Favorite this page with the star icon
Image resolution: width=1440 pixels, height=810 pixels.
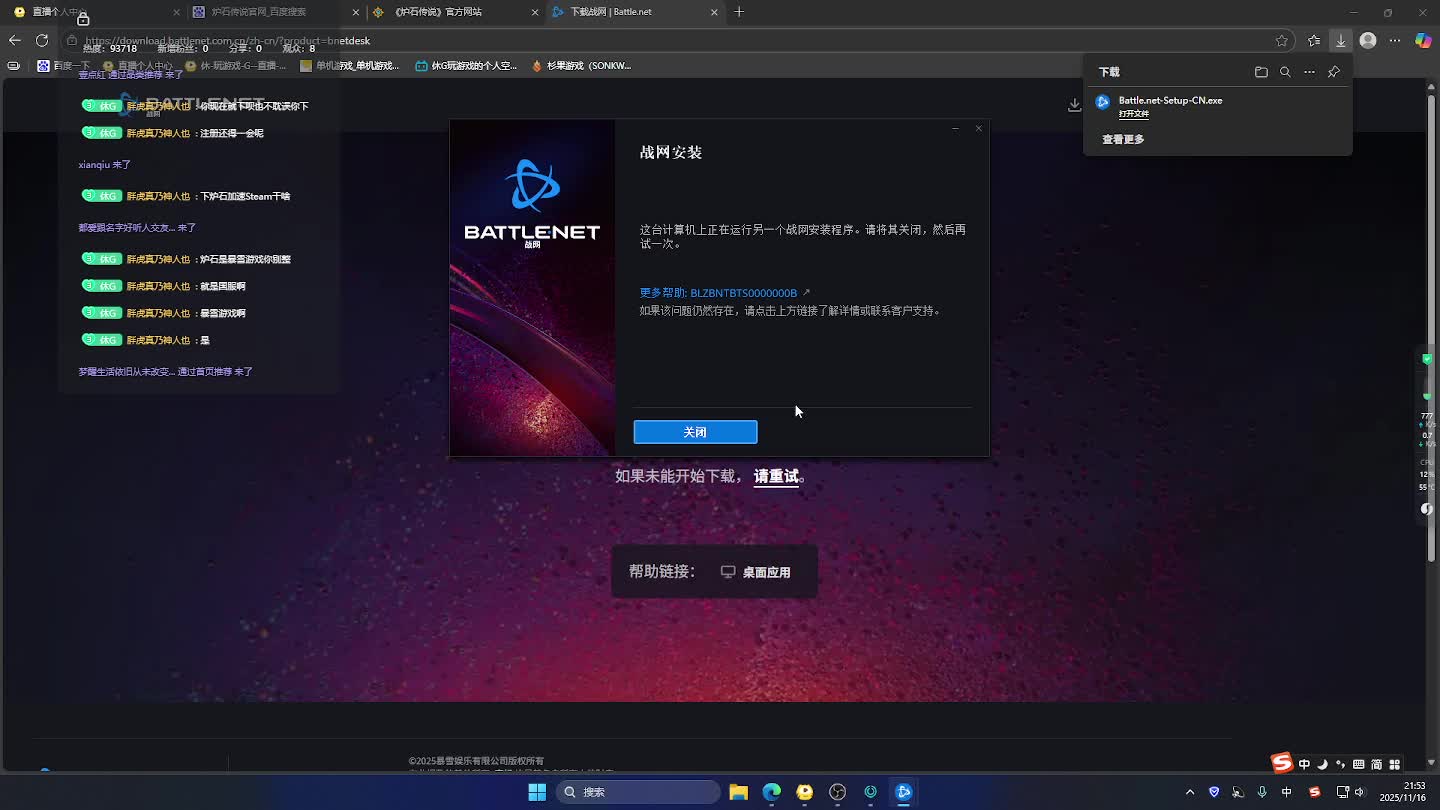point(1282,41)
